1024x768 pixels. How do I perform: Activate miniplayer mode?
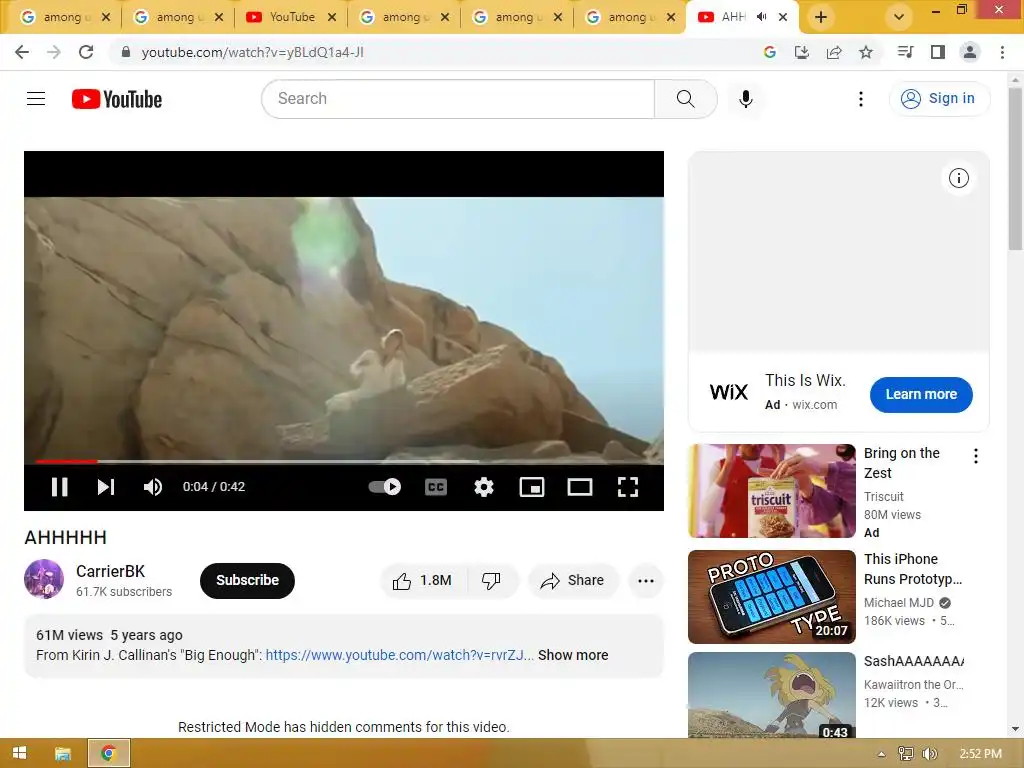532,487
